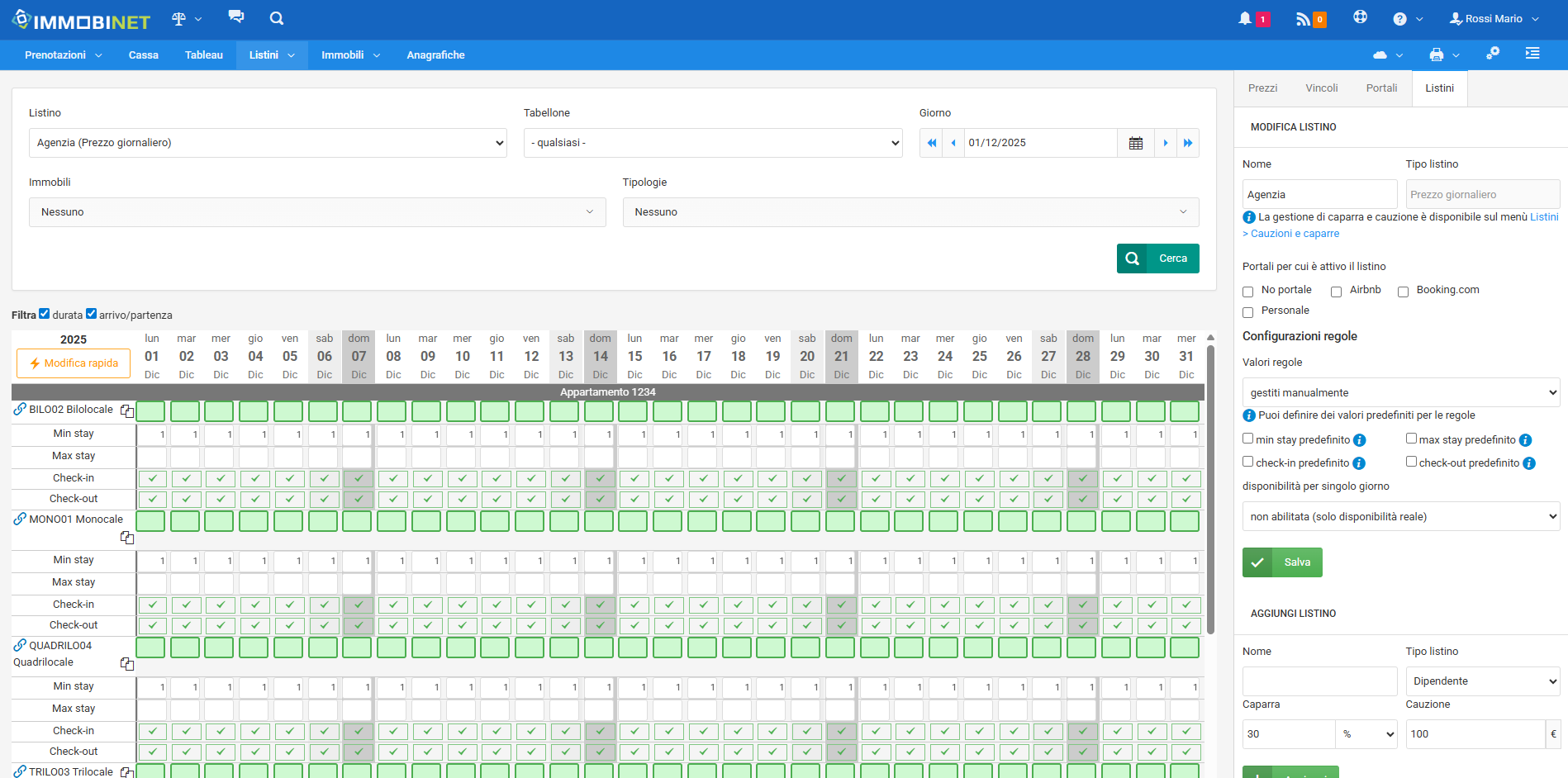Expand the Valori regole dropdown

[x=1400, y=392]
